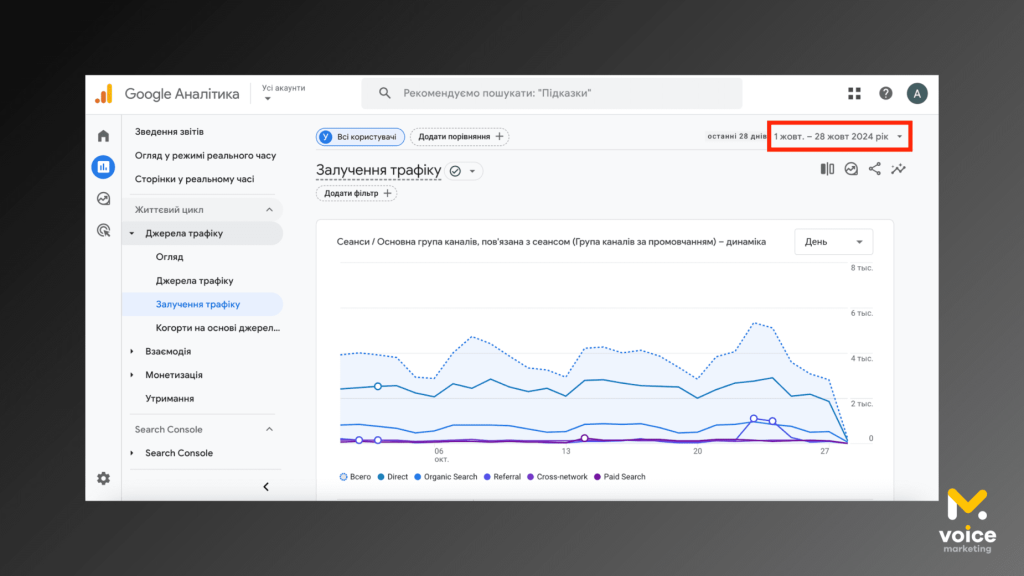Screen dimensions: 1024x576
Task: Open Огляд у режимі реального часу
Action: click(205, 156)
